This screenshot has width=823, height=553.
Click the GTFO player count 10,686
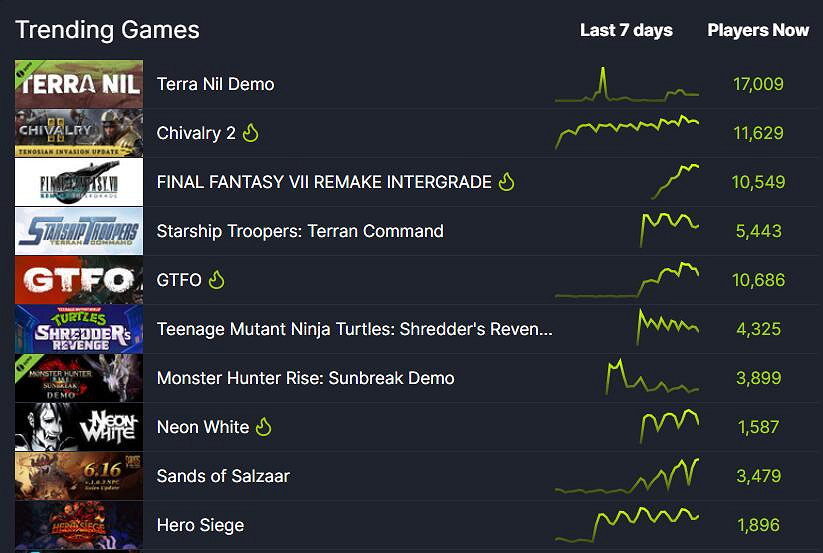point(758,280)
